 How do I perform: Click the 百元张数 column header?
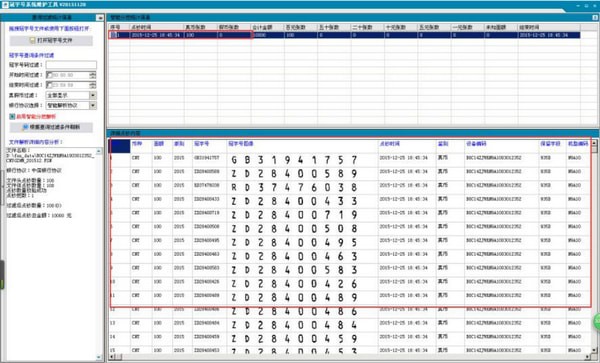[x=300, y=28]
